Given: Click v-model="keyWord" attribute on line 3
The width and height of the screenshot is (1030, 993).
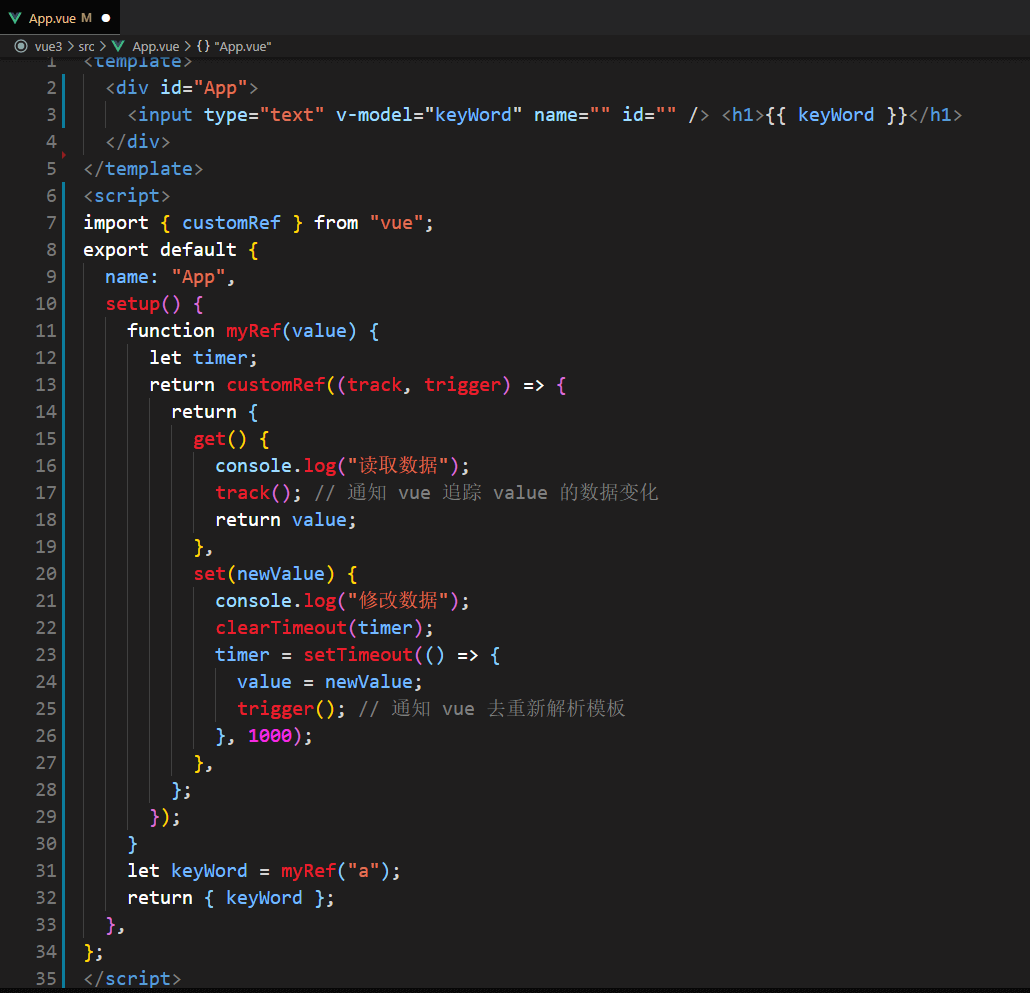Looking at the screenshot, I should click(429, 115).
